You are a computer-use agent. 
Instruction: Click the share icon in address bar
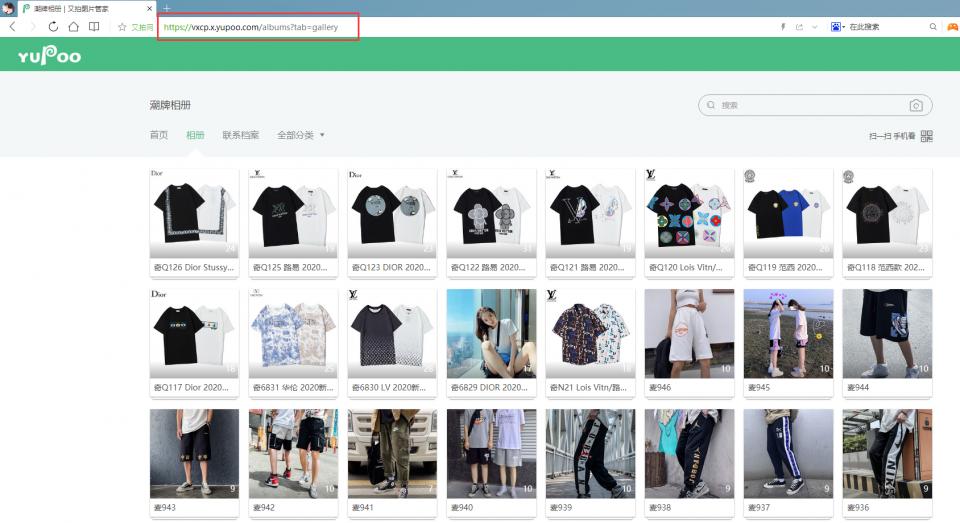point(799,27)
